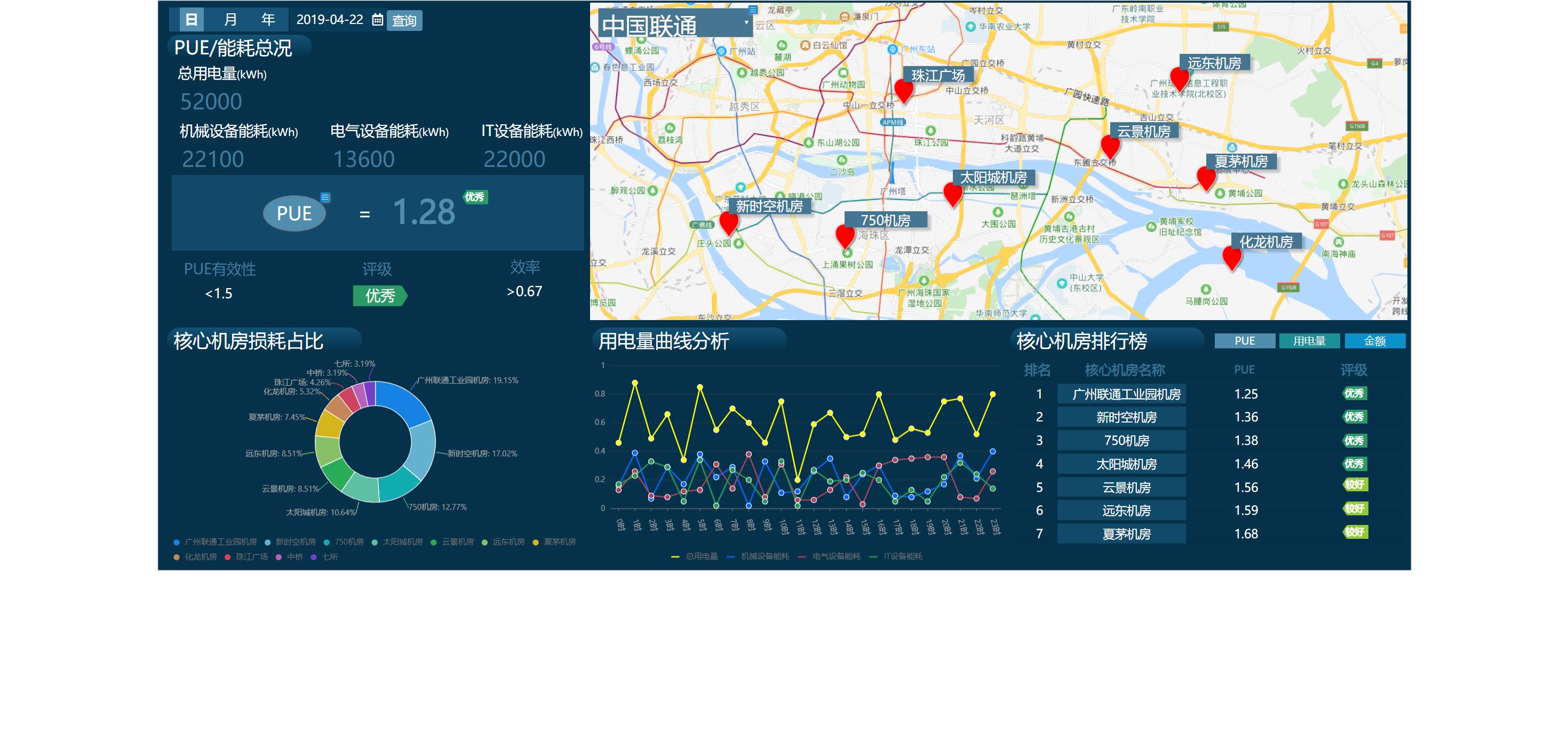Click the calendar icon beside the date

(377, 20)
